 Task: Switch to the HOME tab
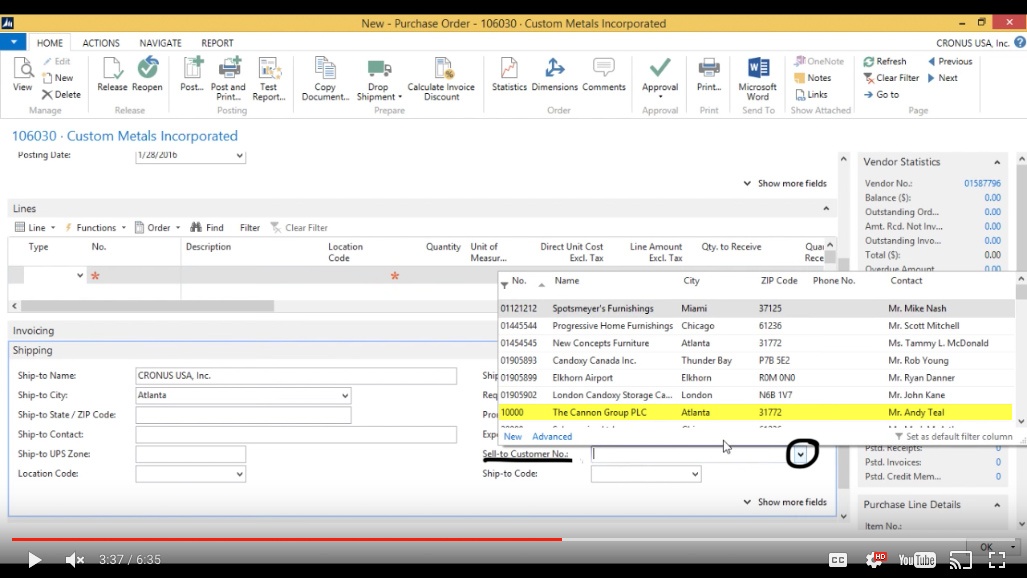pos(50,43)
